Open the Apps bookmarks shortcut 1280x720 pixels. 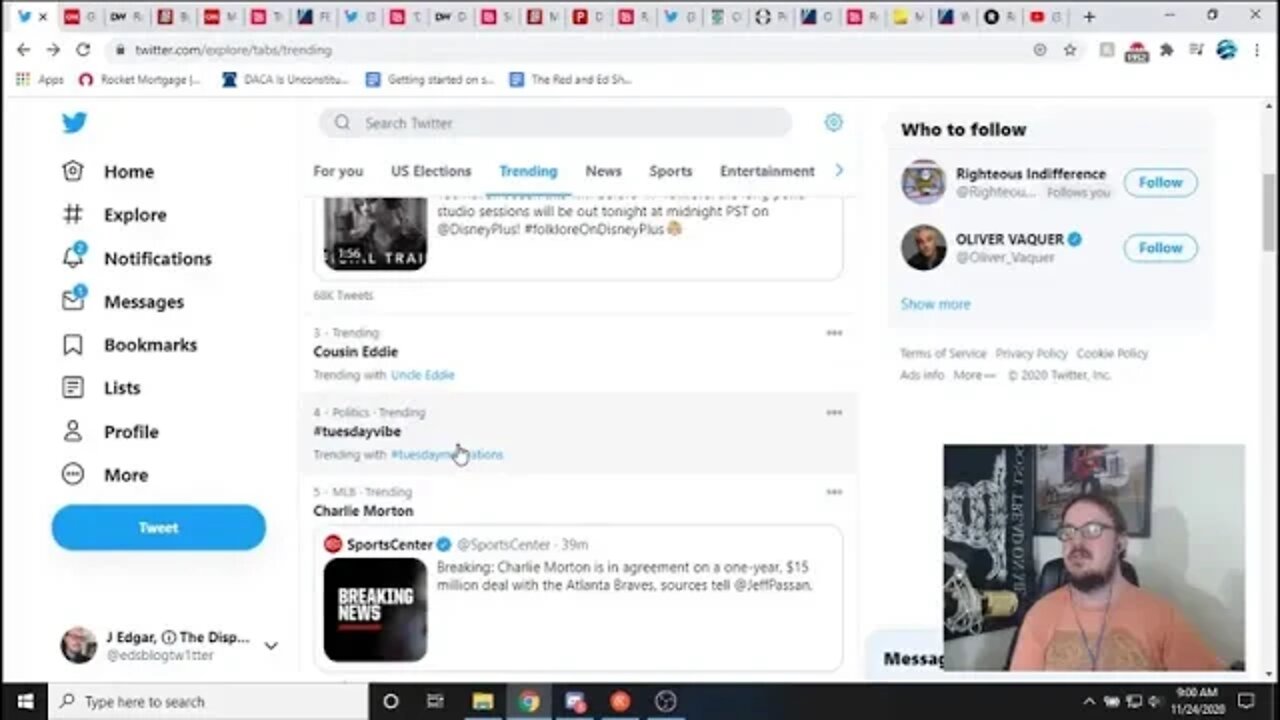pos(40,79)
